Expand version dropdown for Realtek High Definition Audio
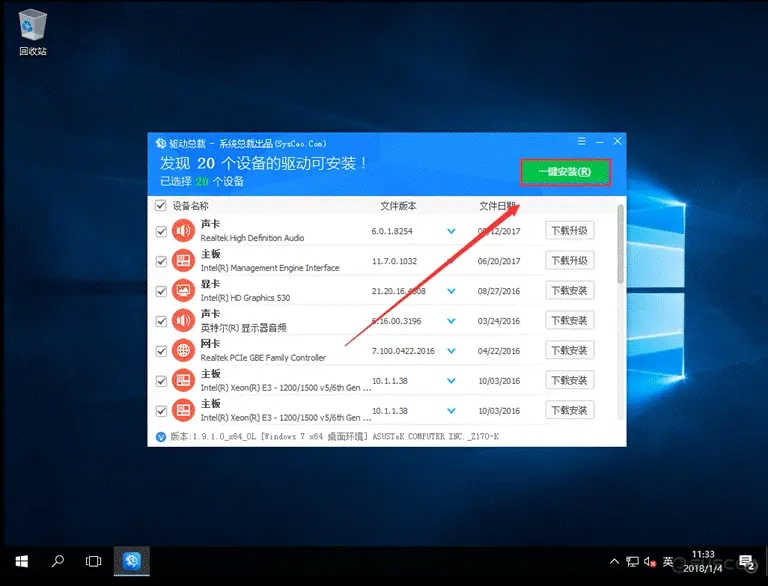The height and width of the screenshot is (586, 768). pyautogui.click(x=451, y=232)
